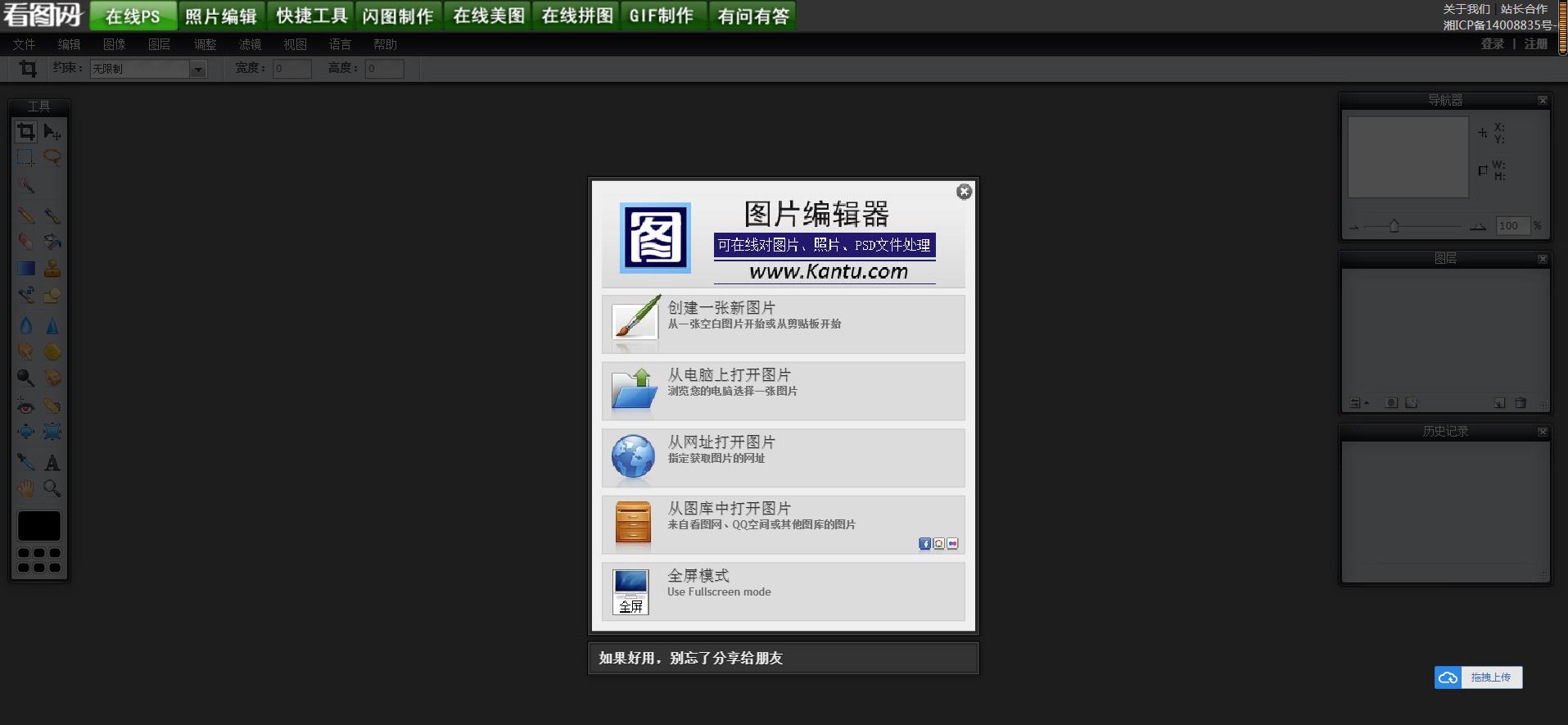Screen dimensions: 1568x725
Task: Select the Hand pan tool
Action: coord(26,488)
